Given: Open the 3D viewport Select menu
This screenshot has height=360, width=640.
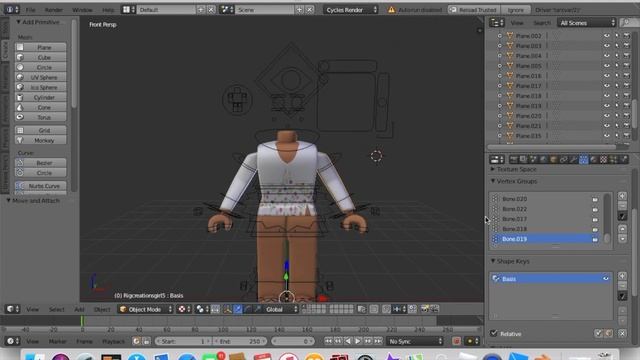Looking at the screenshot, I should pyautogui.click(x=56, y=309).
